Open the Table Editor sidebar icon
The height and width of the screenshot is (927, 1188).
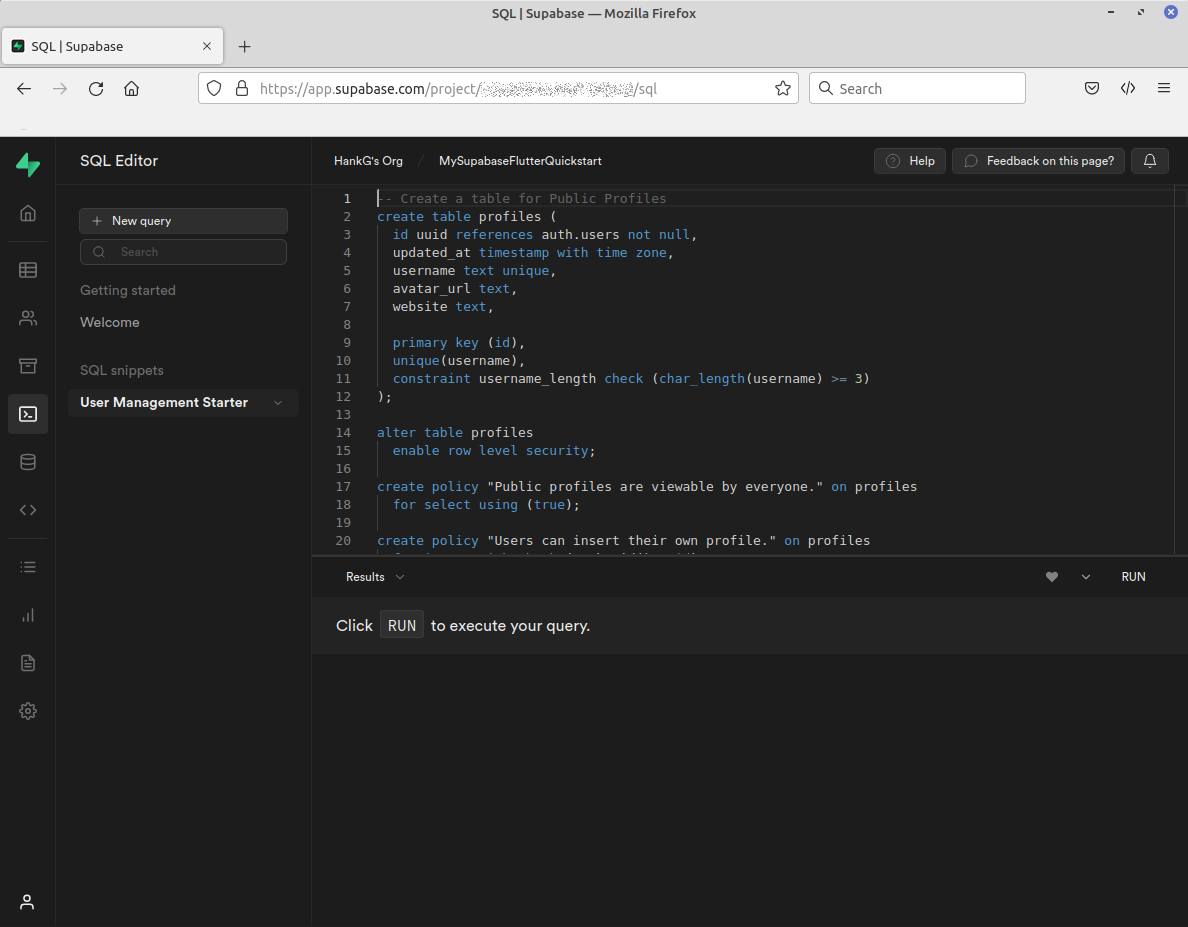(28, 270)
